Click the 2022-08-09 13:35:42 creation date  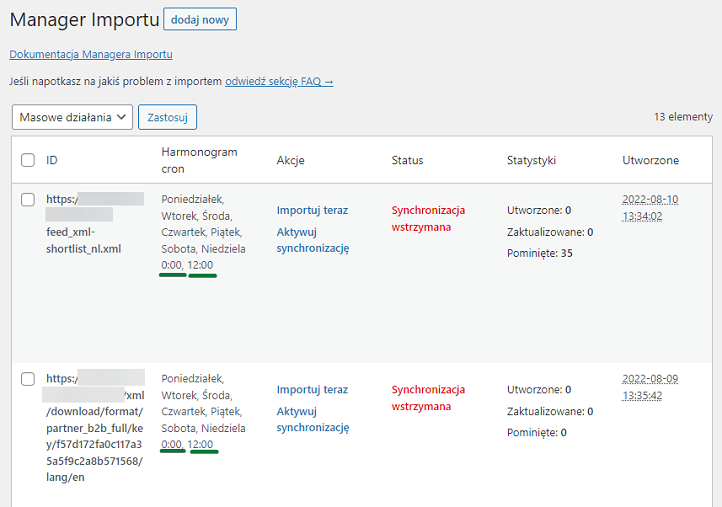tap(650, 387)
